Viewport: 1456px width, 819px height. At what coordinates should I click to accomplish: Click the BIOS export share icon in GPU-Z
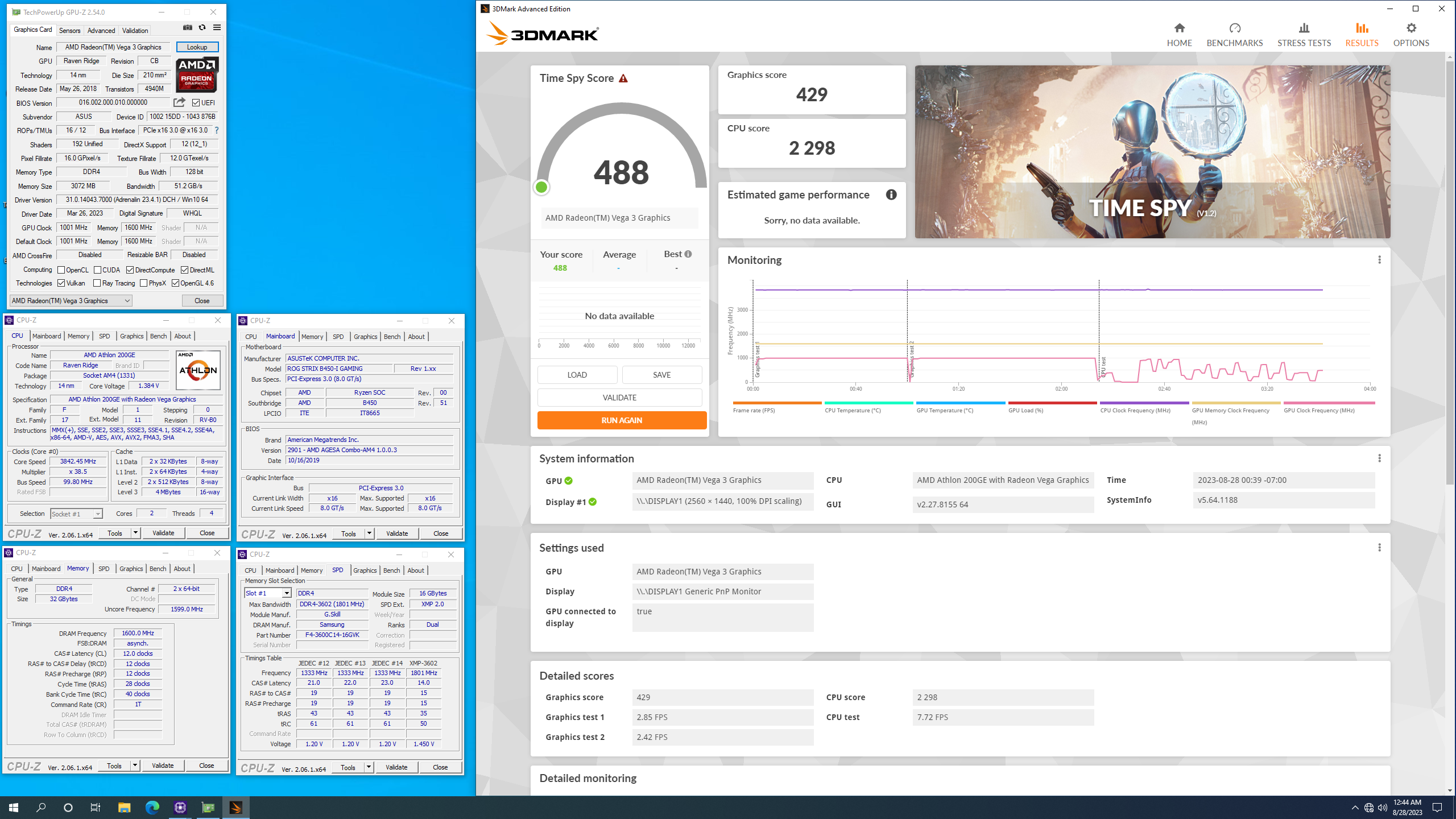tap(179, 102)
